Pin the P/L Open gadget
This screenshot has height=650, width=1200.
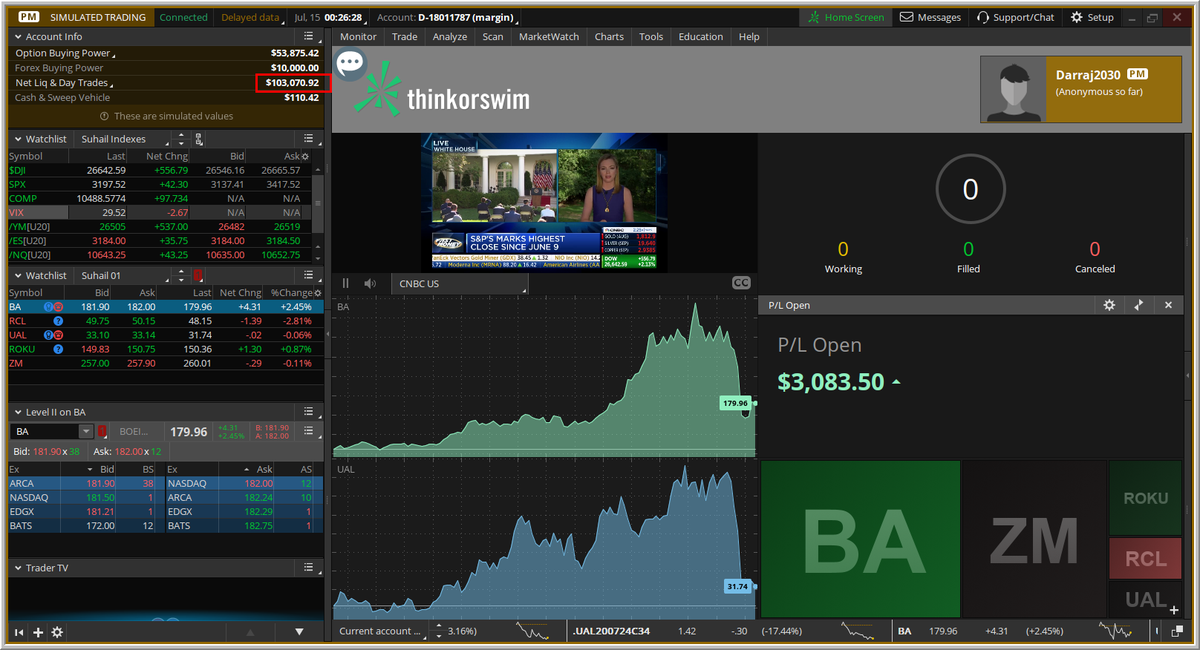coord(1138,305)
